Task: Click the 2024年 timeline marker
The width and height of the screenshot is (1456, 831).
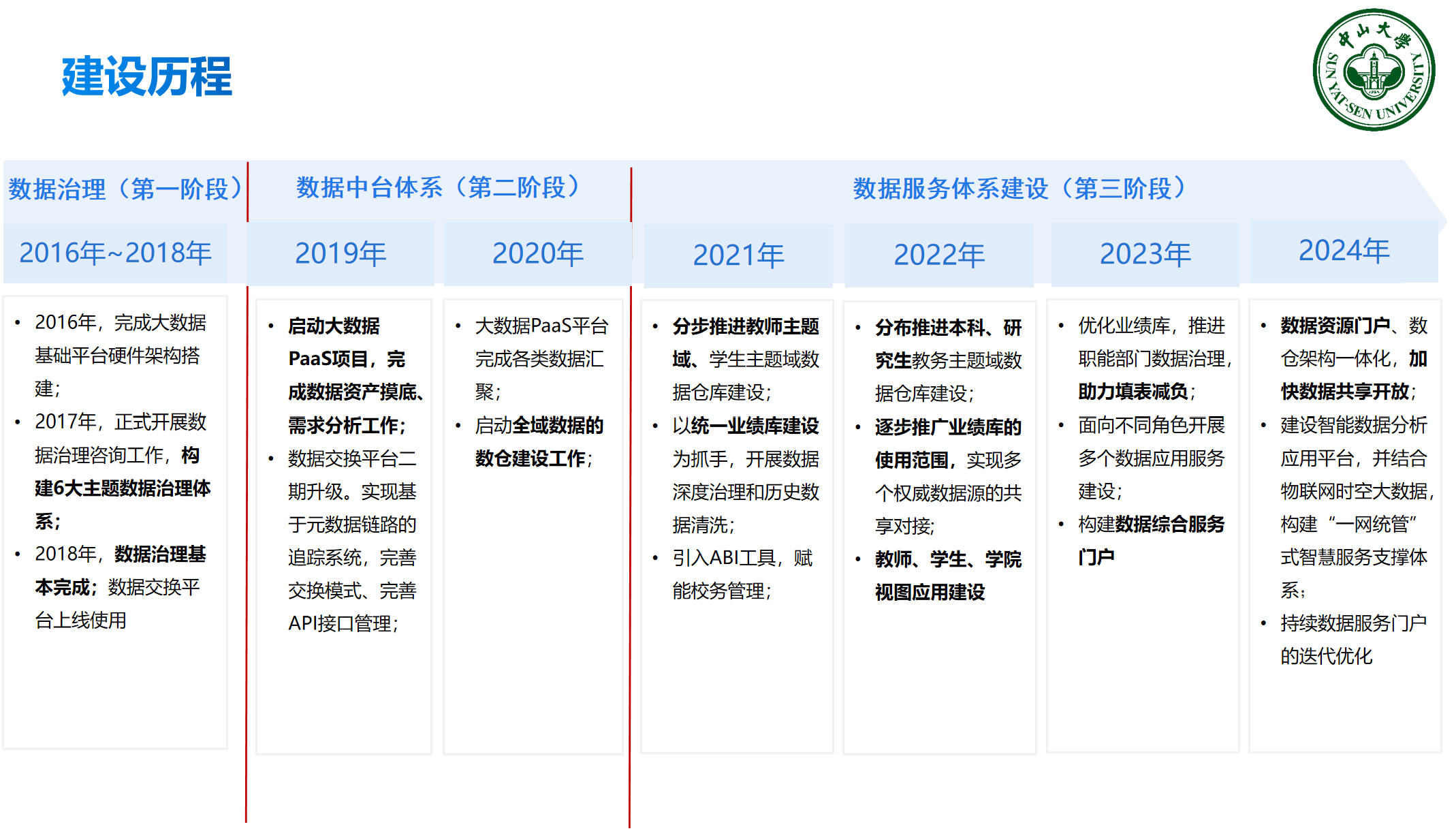Action: tap(1344, 251)
